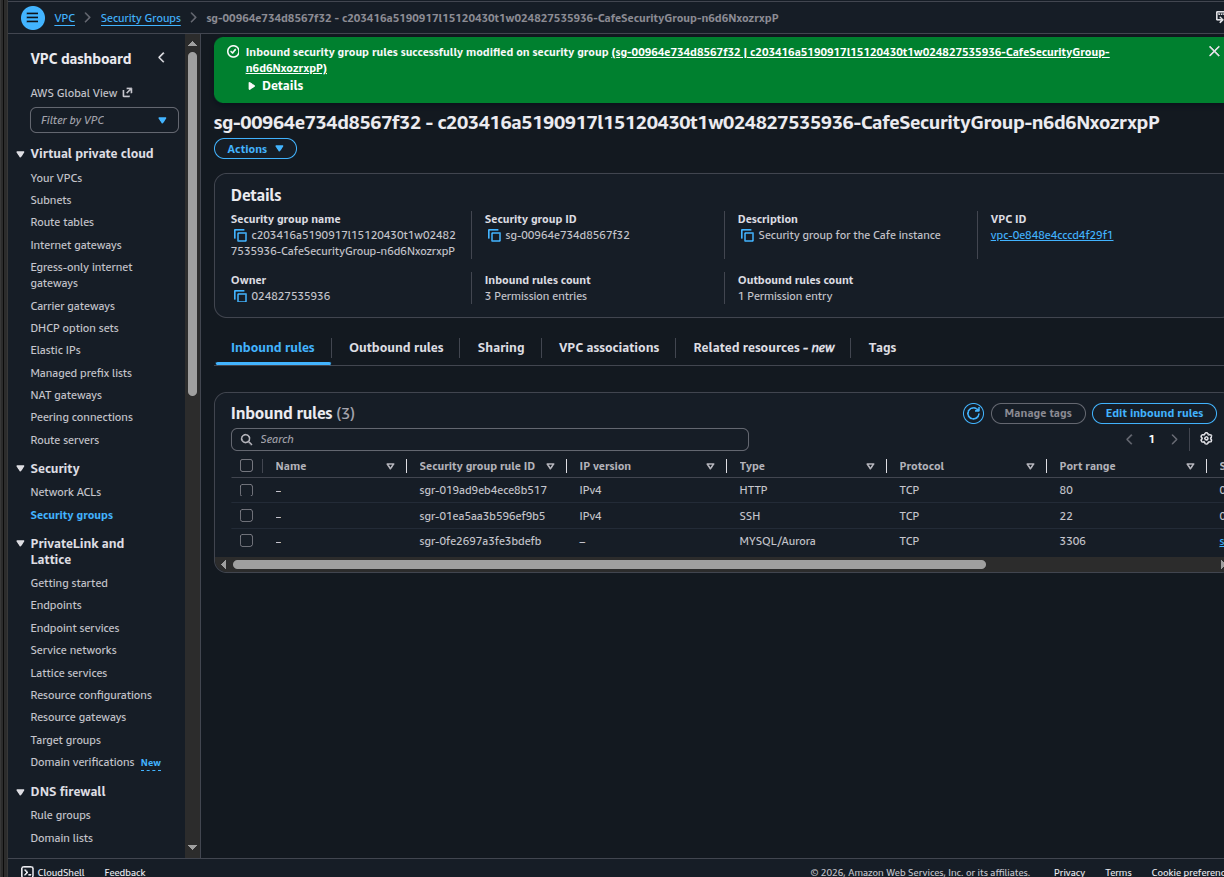Dismiss the green success banner
The width and height of the screenshot is (1224, 877).
[1214, 52]
